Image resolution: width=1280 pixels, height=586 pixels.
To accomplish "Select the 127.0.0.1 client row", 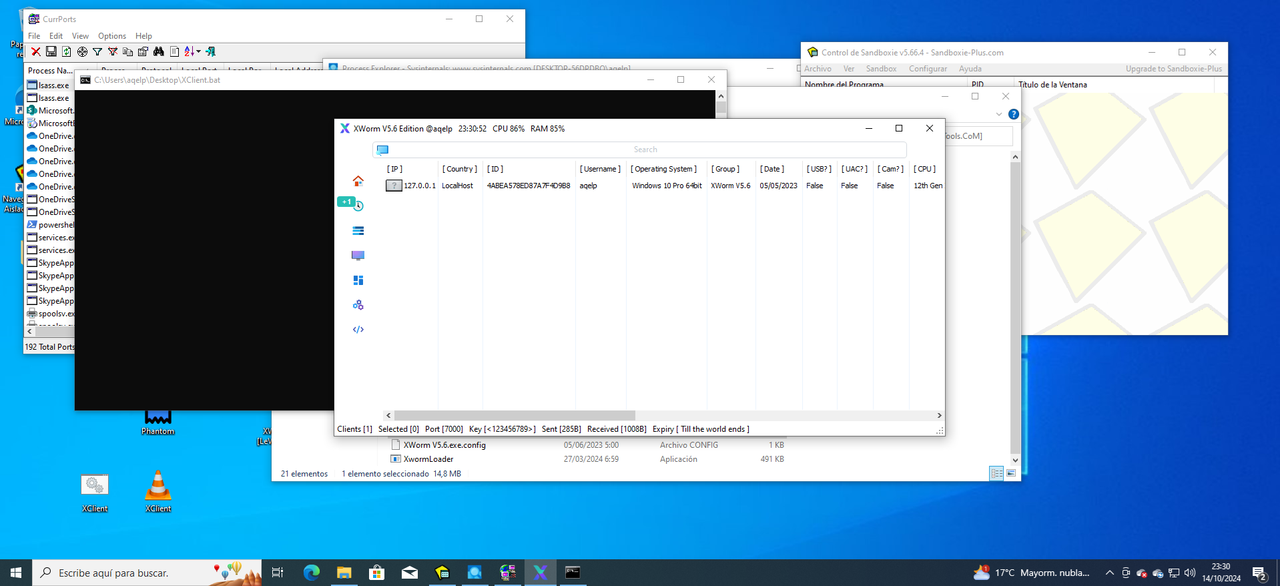I will point(664,185).
